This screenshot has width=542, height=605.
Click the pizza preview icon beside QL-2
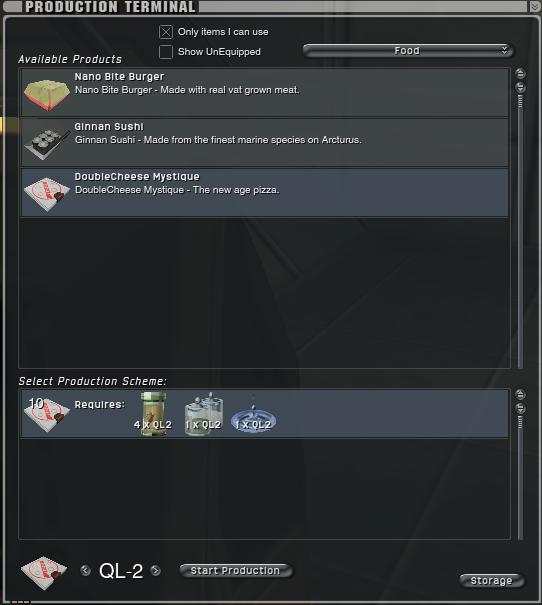pos(44,573)
